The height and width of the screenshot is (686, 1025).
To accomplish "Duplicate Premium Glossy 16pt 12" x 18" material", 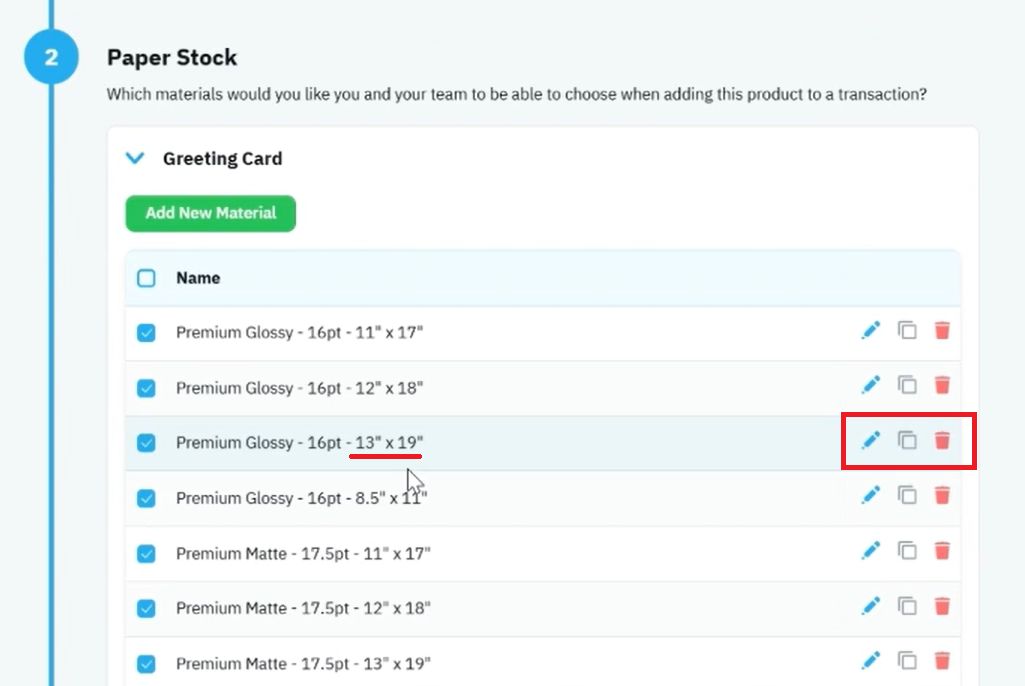I will (x=907, y=385).
